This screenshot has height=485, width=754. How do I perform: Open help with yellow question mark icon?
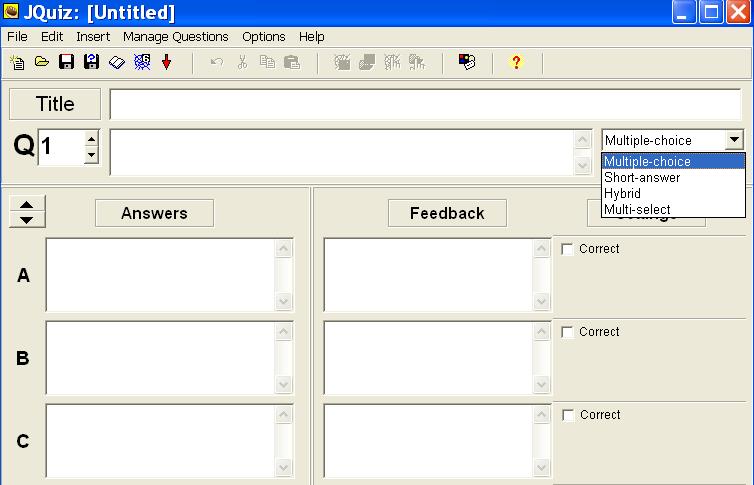tap(516, 62)
